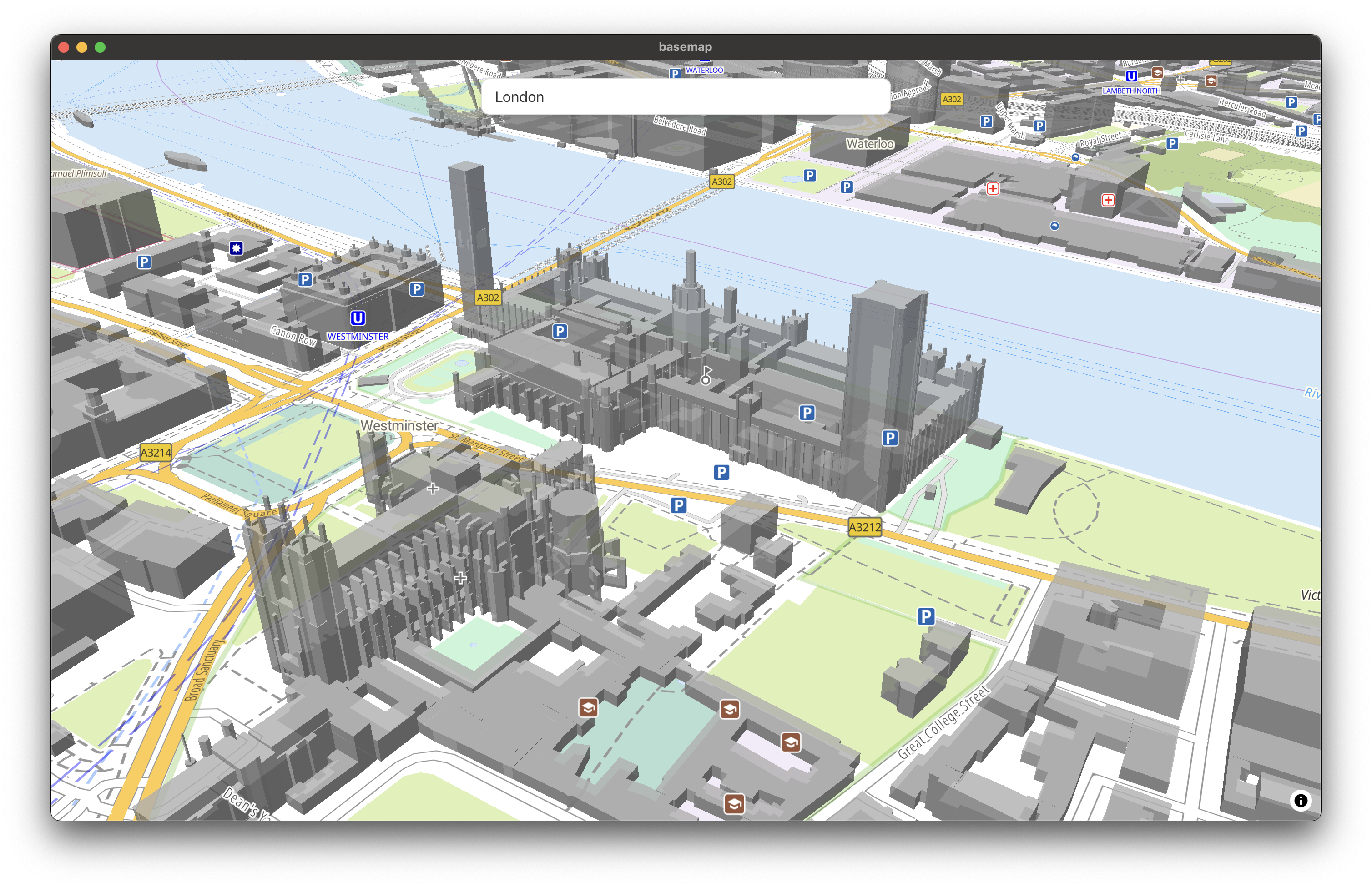Click the bottom-most brown college icon
This screenshot has height=888, width=1372.
click(734, 804)
